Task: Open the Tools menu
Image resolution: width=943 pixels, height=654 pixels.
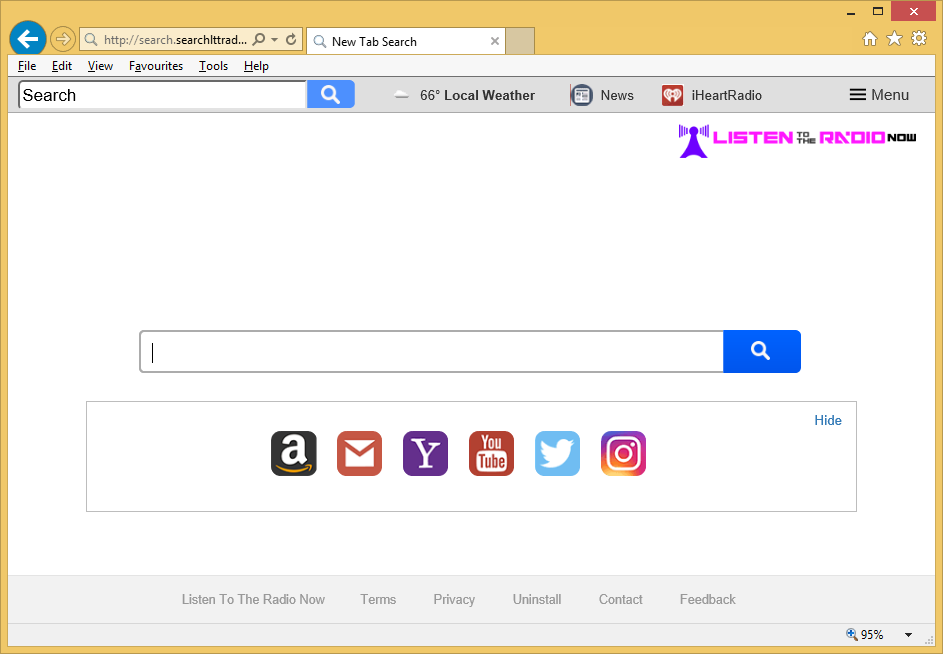Action: 213,66
